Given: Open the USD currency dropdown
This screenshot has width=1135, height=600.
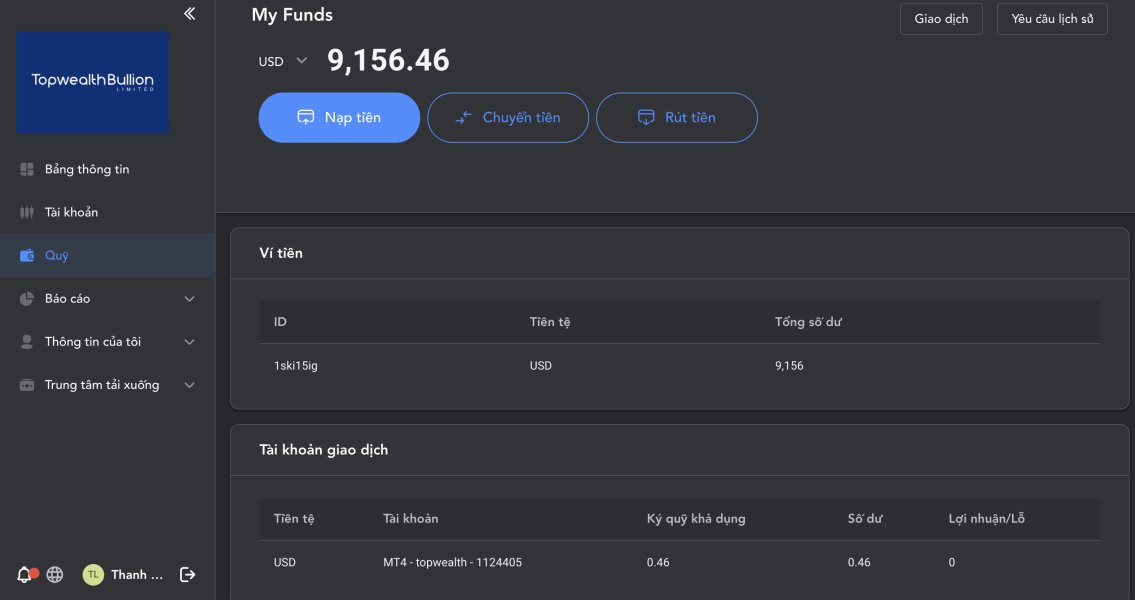Looking at the screenshot, I should (283, 61).
